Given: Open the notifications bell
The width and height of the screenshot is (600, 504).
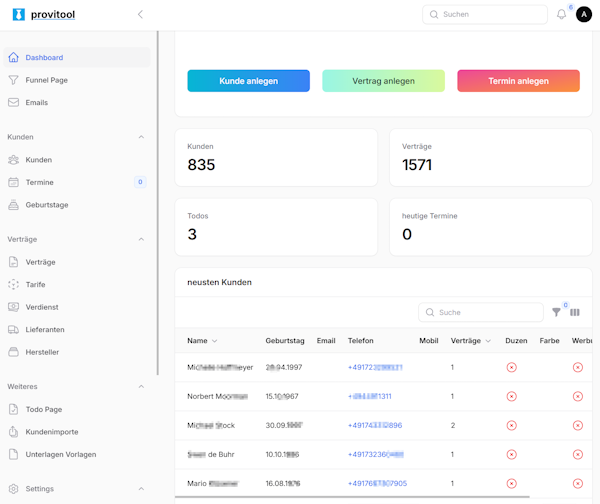Looking at the screenshot, I should 561,15.
